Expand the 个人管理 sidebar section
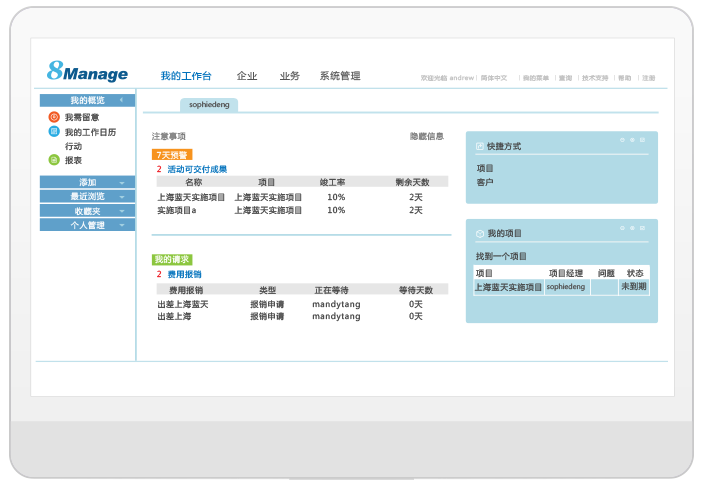This screenshot has width=702, height=480. (x=121, y=226)
